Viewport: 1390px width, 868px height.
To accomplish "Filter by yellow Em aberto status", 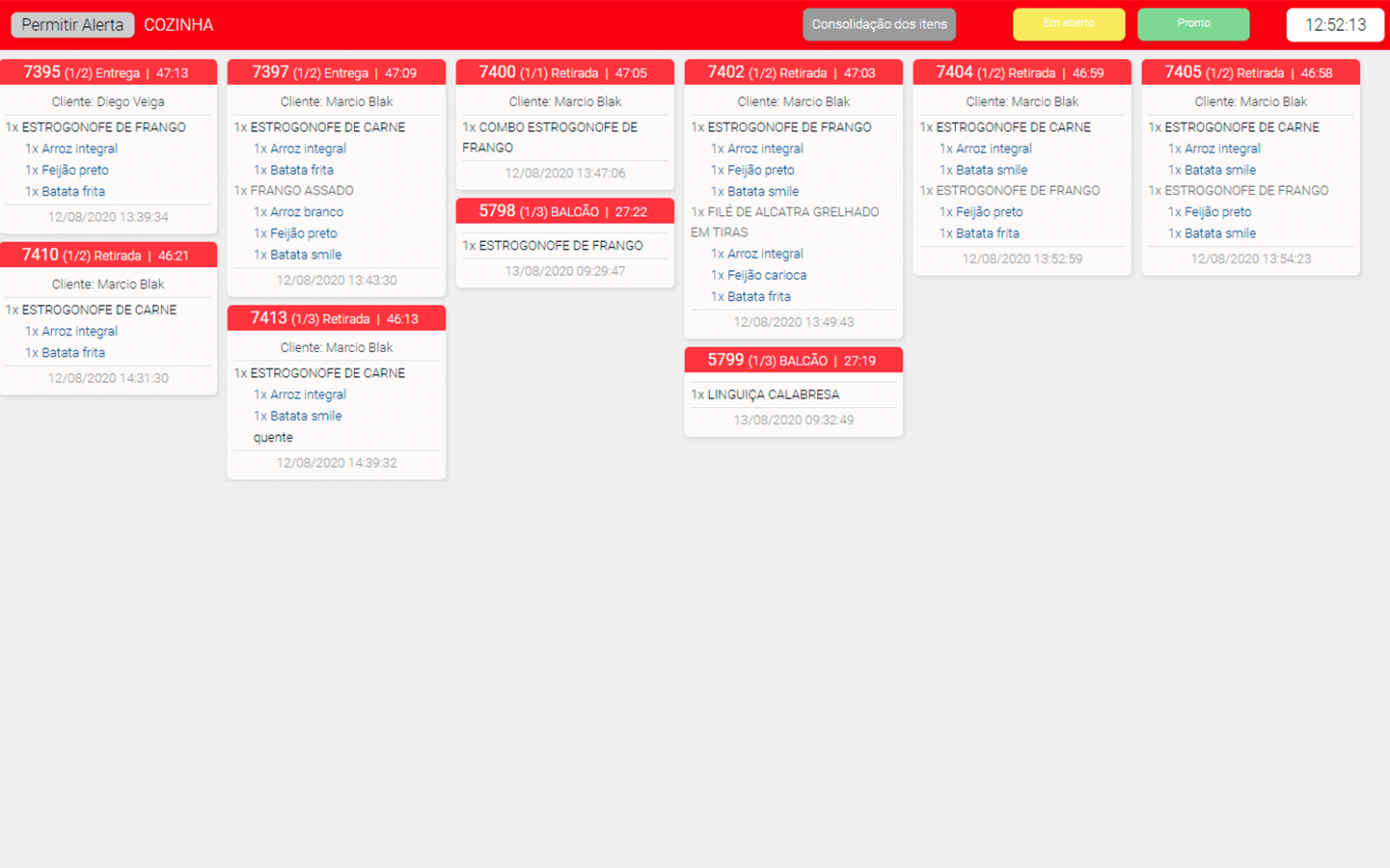I will point(1068,24).
